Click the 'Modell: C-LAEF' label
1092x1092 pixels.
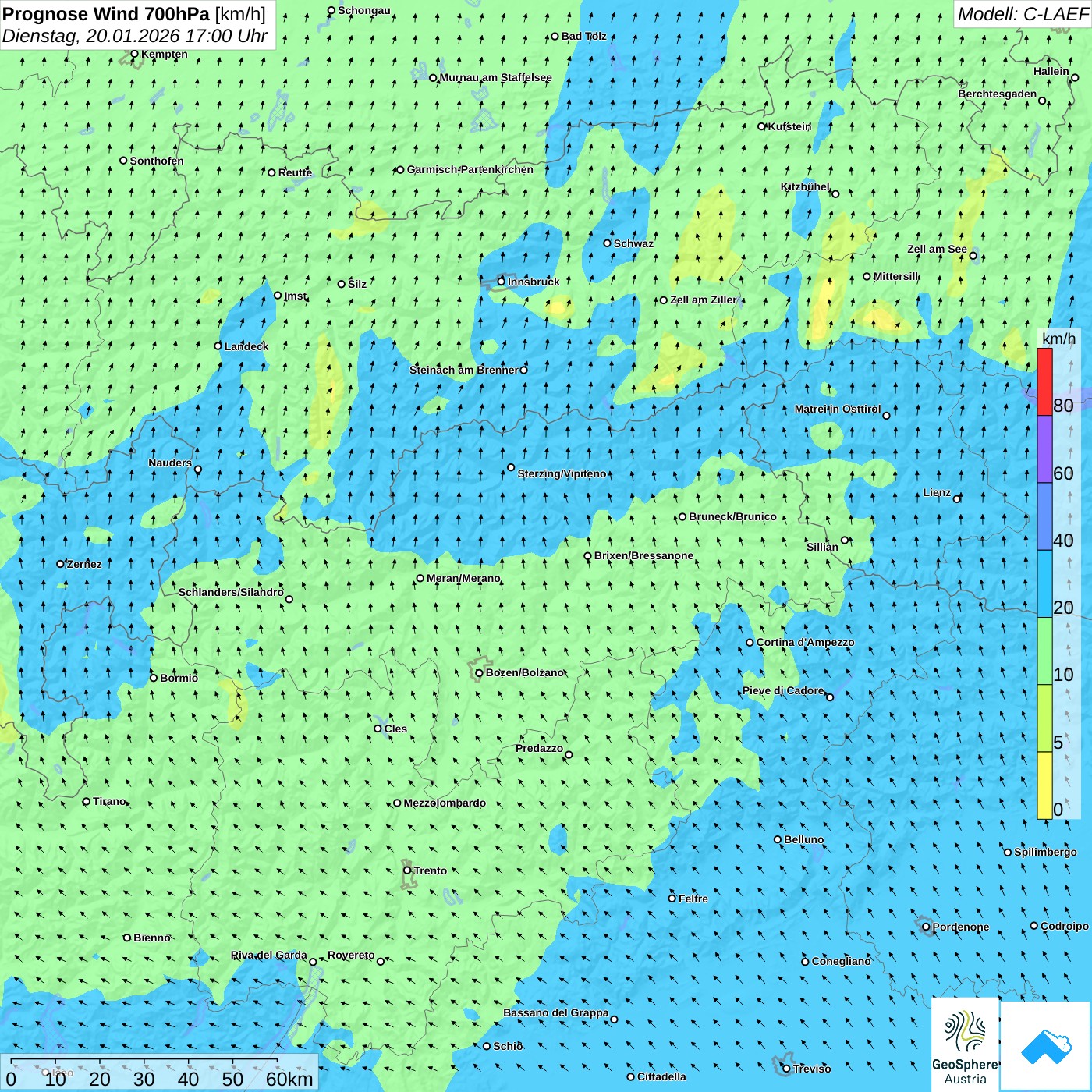(x=1023, y=14)
